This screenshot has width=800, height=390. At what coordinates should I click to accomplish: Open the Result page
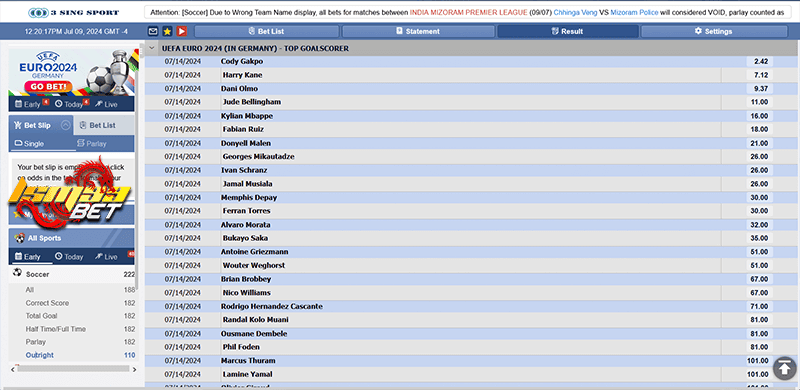pyautogui.click(x=567, y=32)
